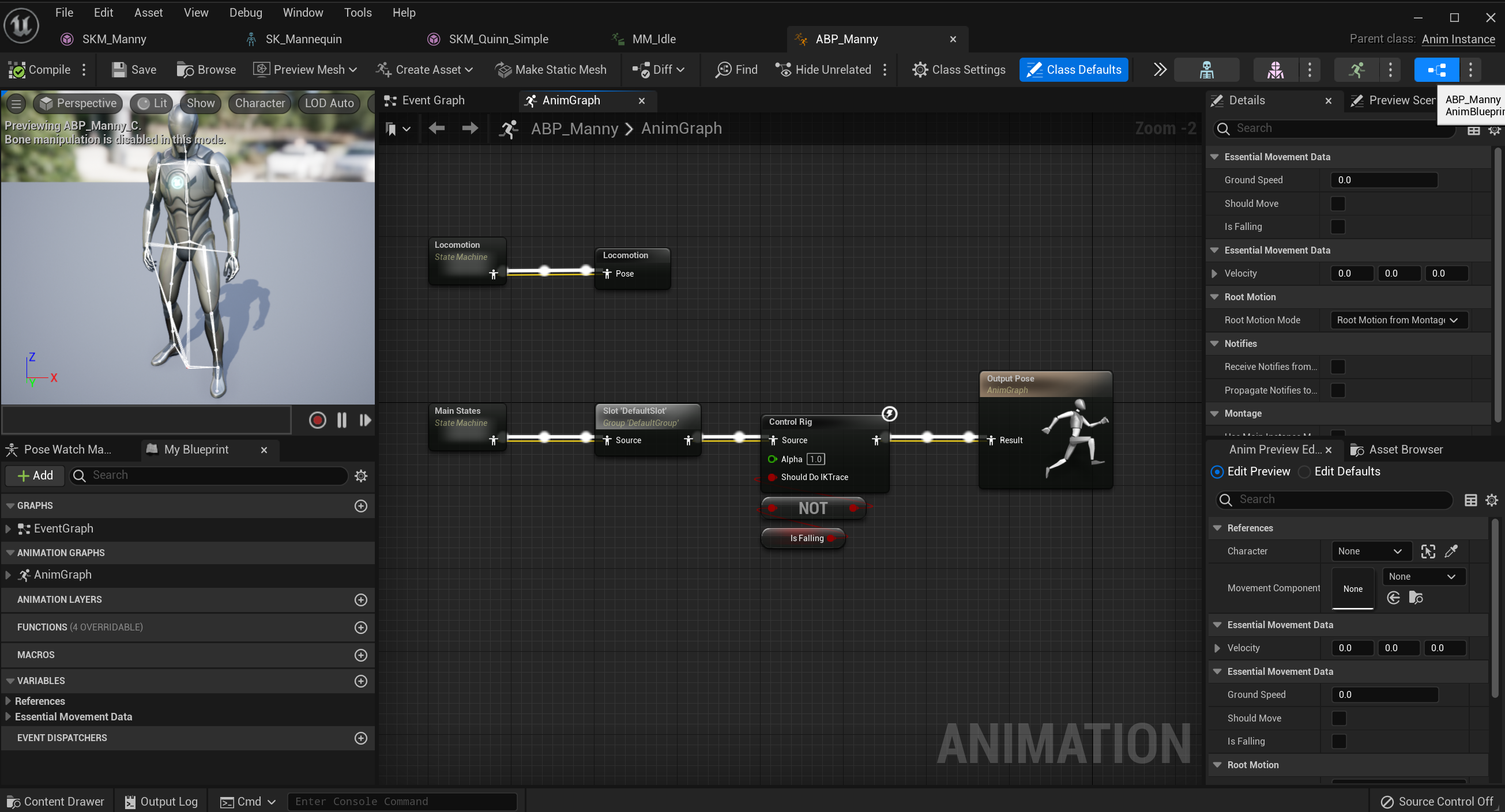Open Anim Preview Editor settings gear
The width and height of the screenshot is (1505, 812).
tap(1491, 500)
